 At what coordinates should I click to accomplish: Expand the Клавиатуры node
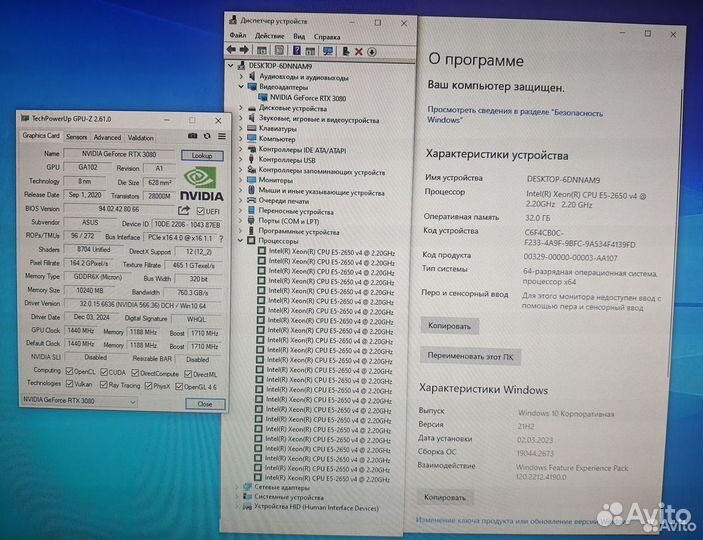pos(241,128)
